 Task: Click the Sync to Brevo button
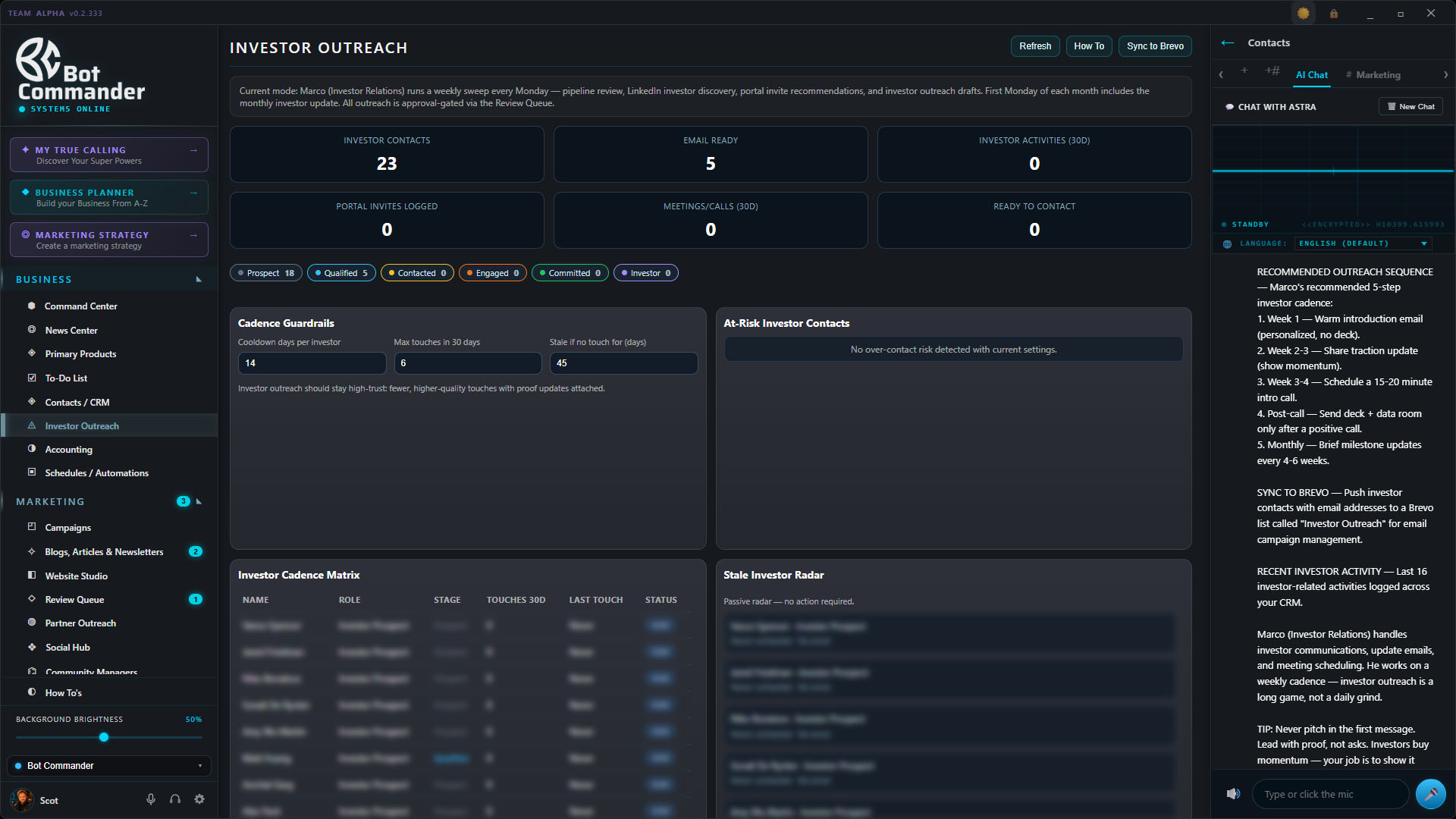click(1155, 46)
